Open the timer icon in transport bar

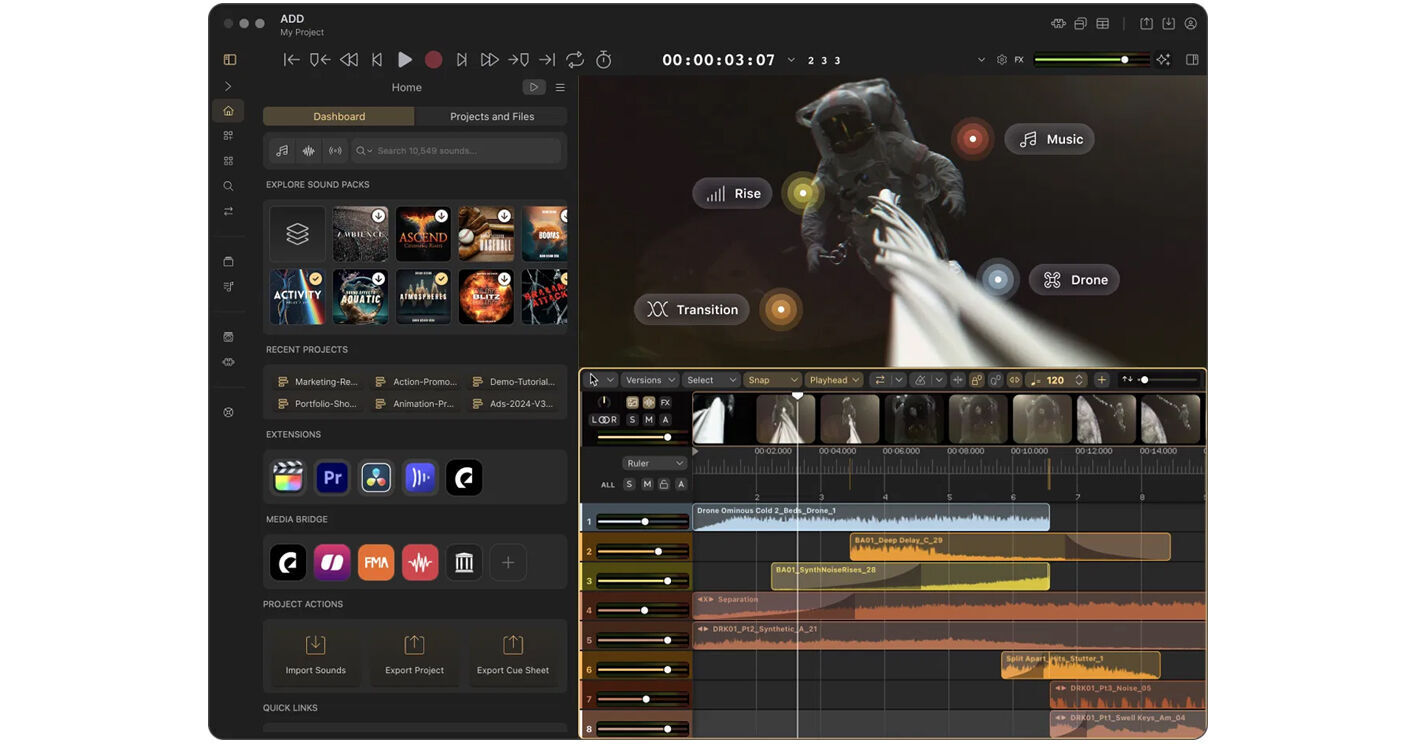coord(604,60)
